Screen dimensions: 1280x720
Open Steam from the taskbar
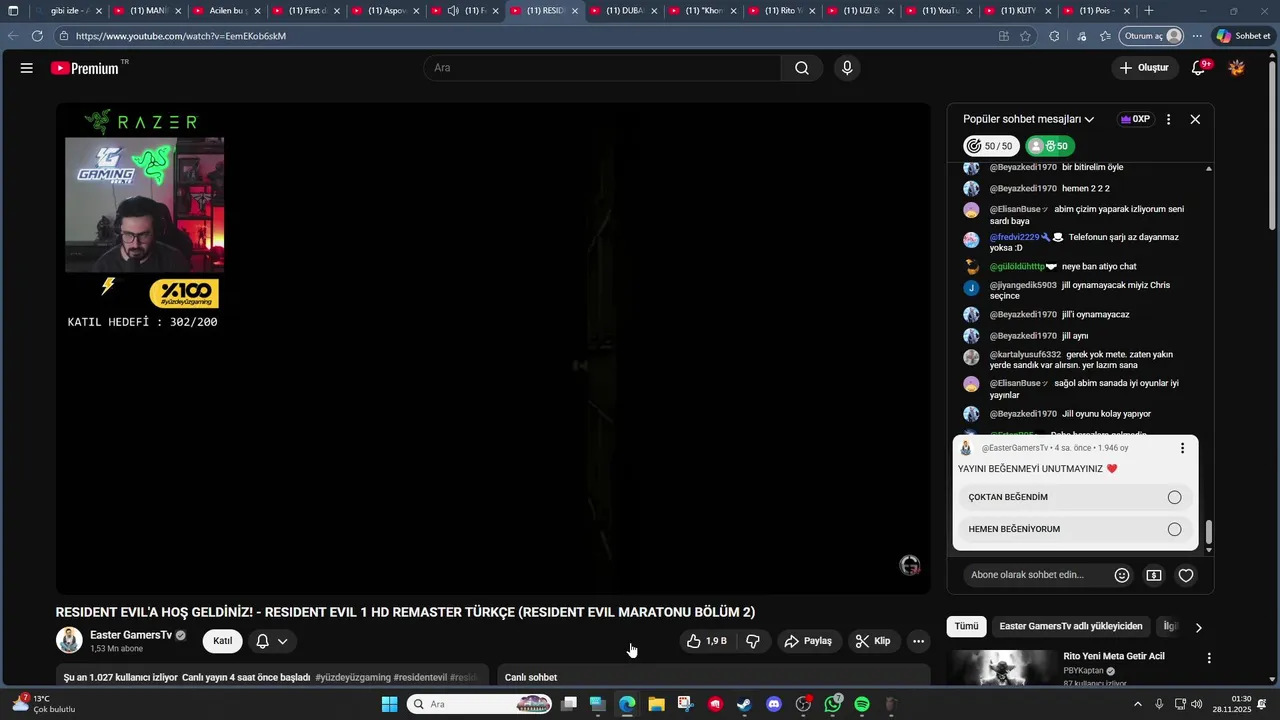744,704
